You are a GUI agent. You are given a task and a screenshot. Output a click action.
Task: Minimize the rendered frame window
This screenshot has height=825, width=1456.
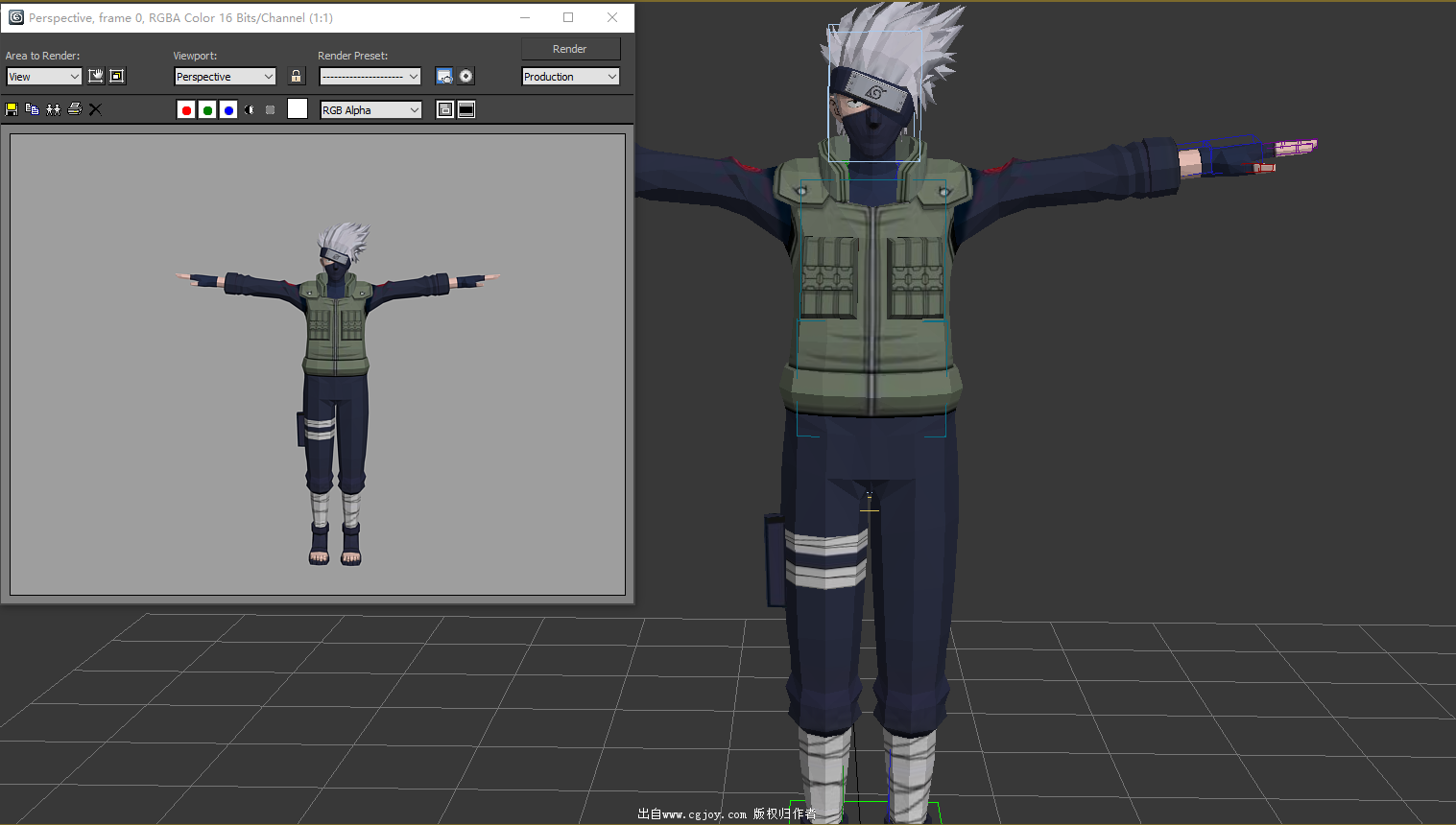click(525, 17)
